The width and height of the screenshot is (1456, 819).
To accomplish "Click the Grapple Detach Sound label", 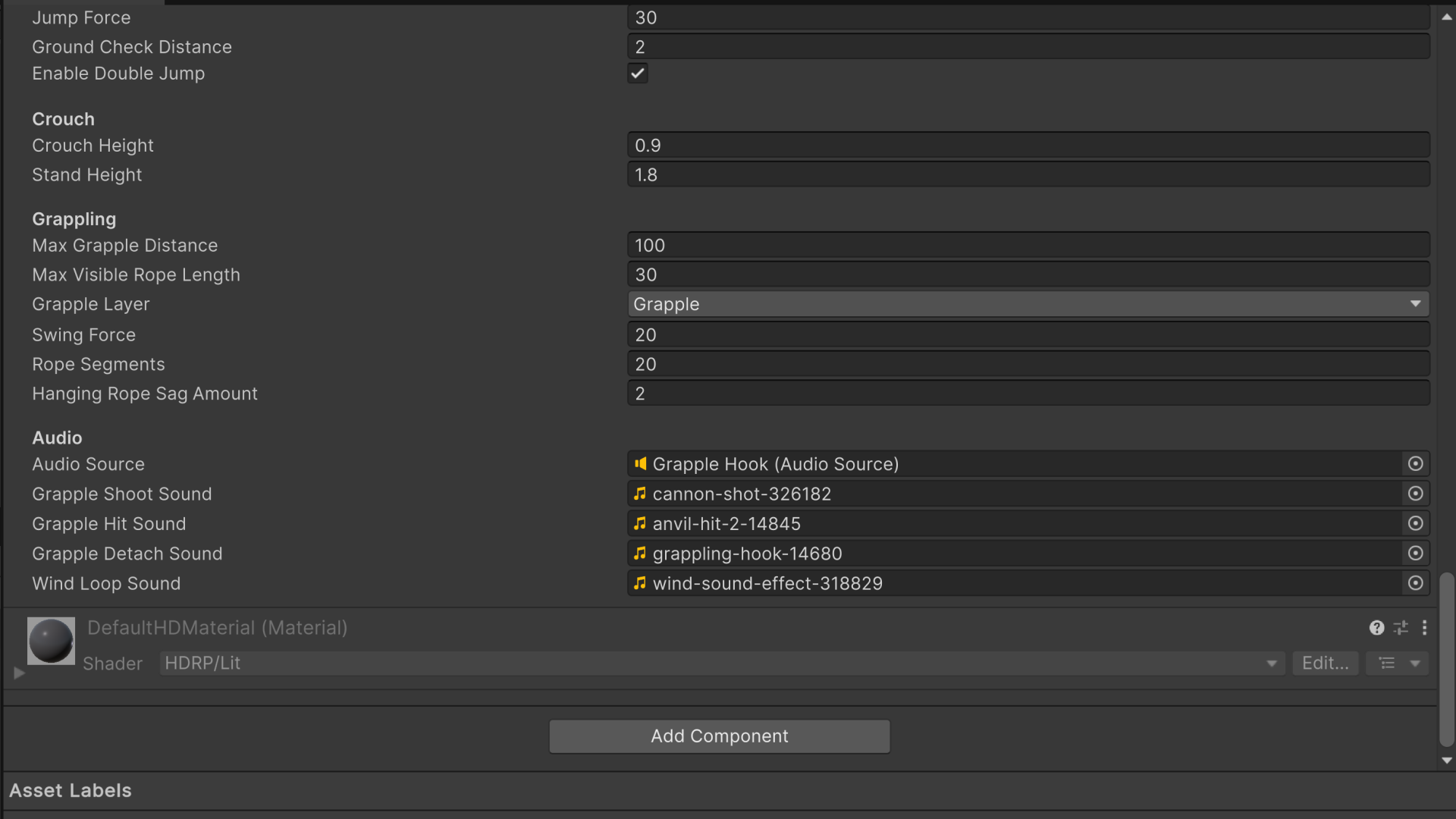I will 127,554.
